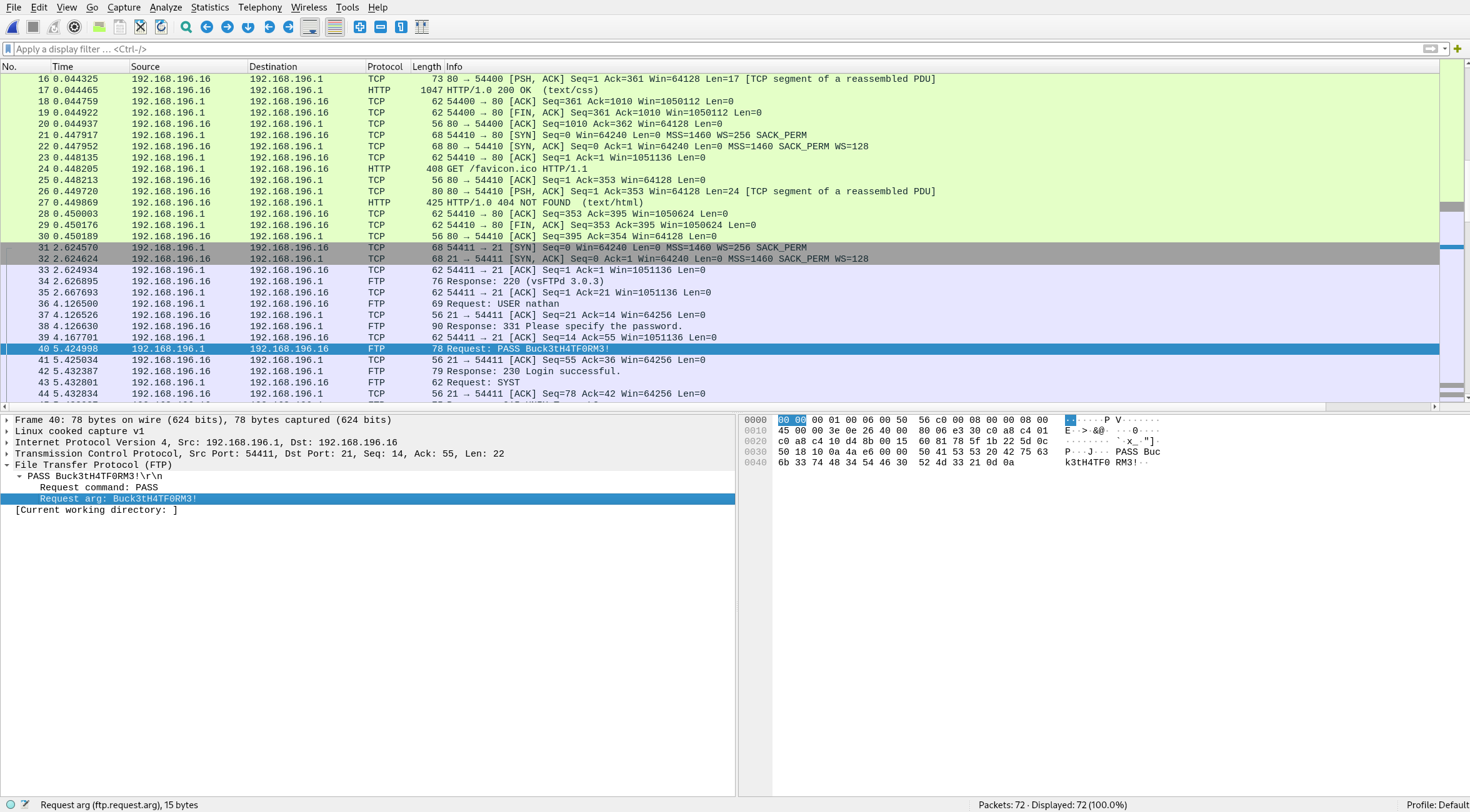Open the Tools menu

point(347,7)
